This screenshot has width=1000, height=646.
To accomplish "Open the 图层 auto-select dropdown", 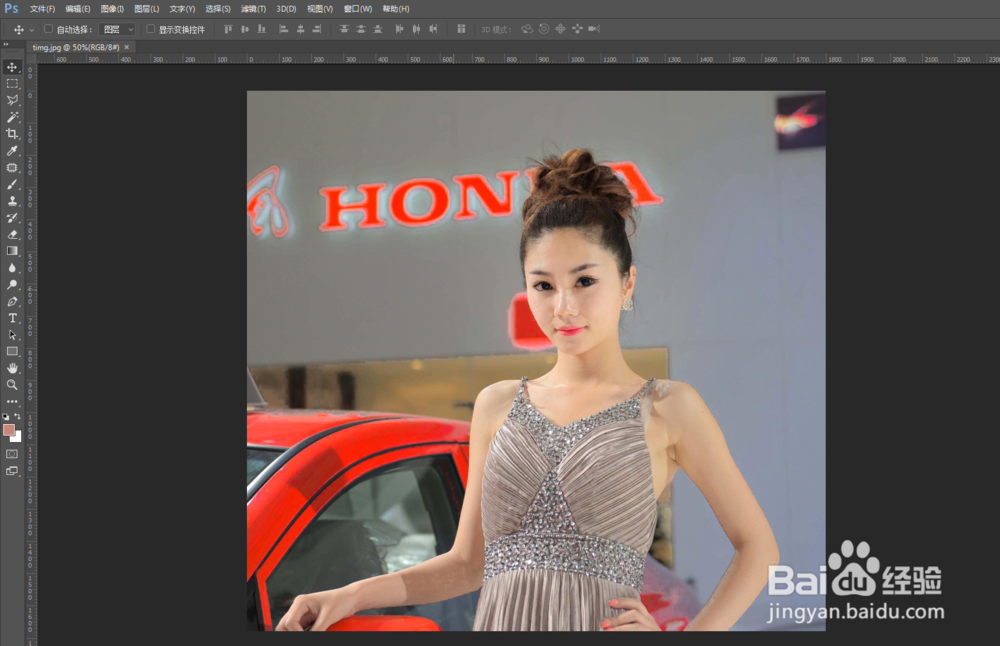I will pyautogui.click(x=118, y=29).
